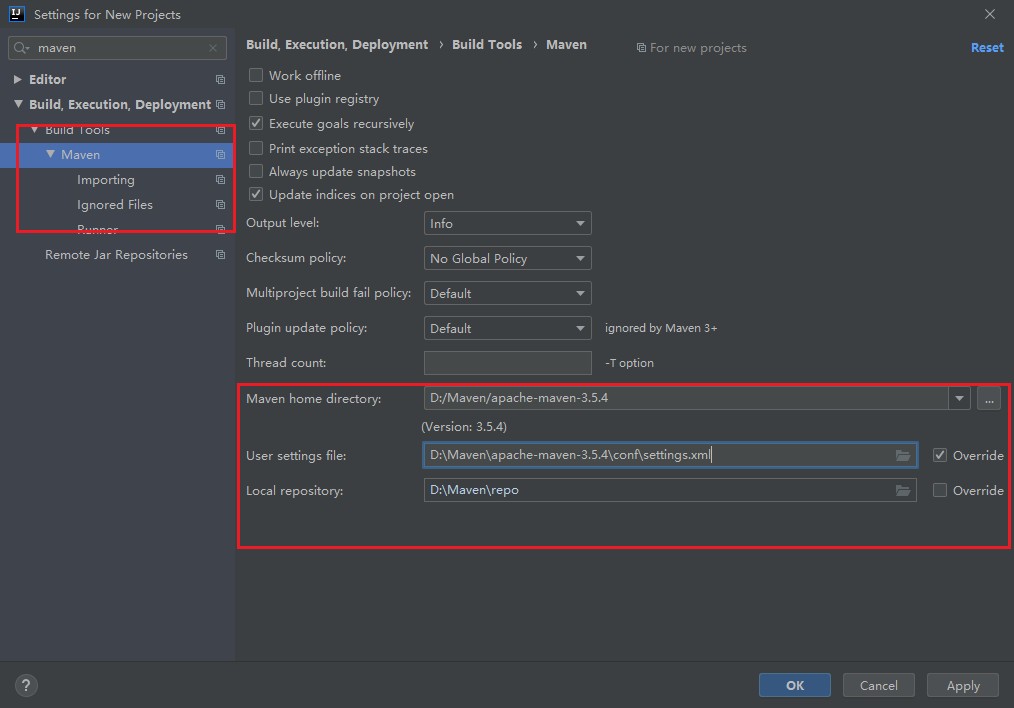Click the Reset link
This screenshot has height=708, width=1014.
987,47
